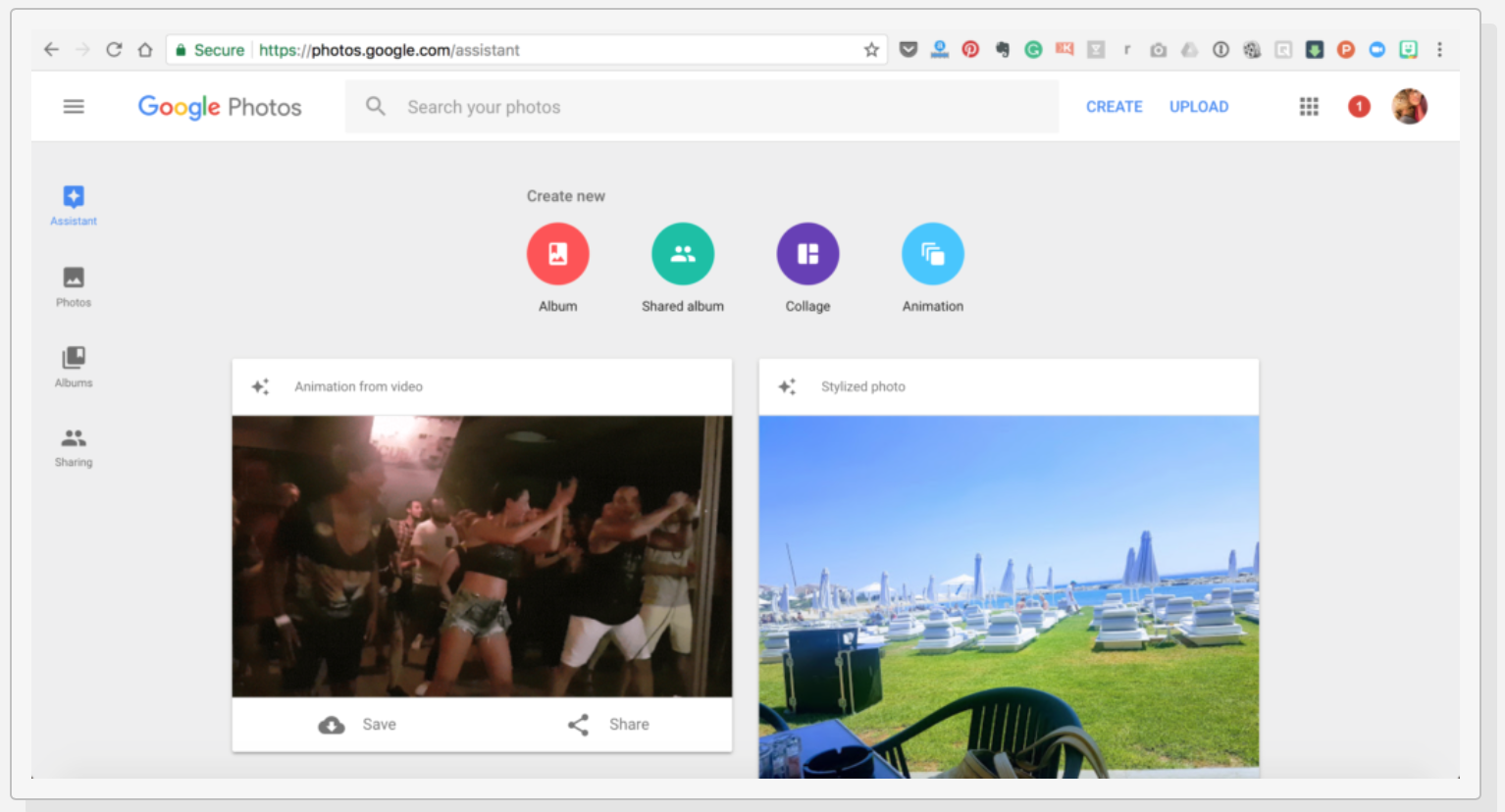View the red notifications badge

[x=1359, y=107]
